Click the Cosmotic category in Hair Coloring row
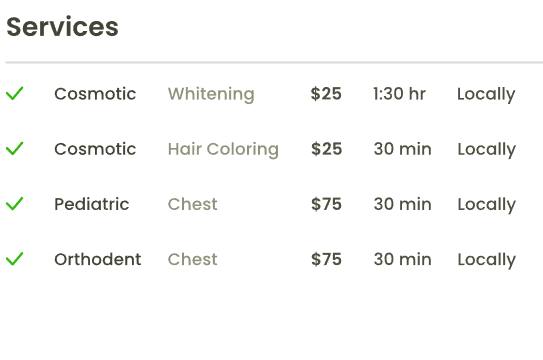Viewport: 543px width, 360px height. (x=95, y=149)
